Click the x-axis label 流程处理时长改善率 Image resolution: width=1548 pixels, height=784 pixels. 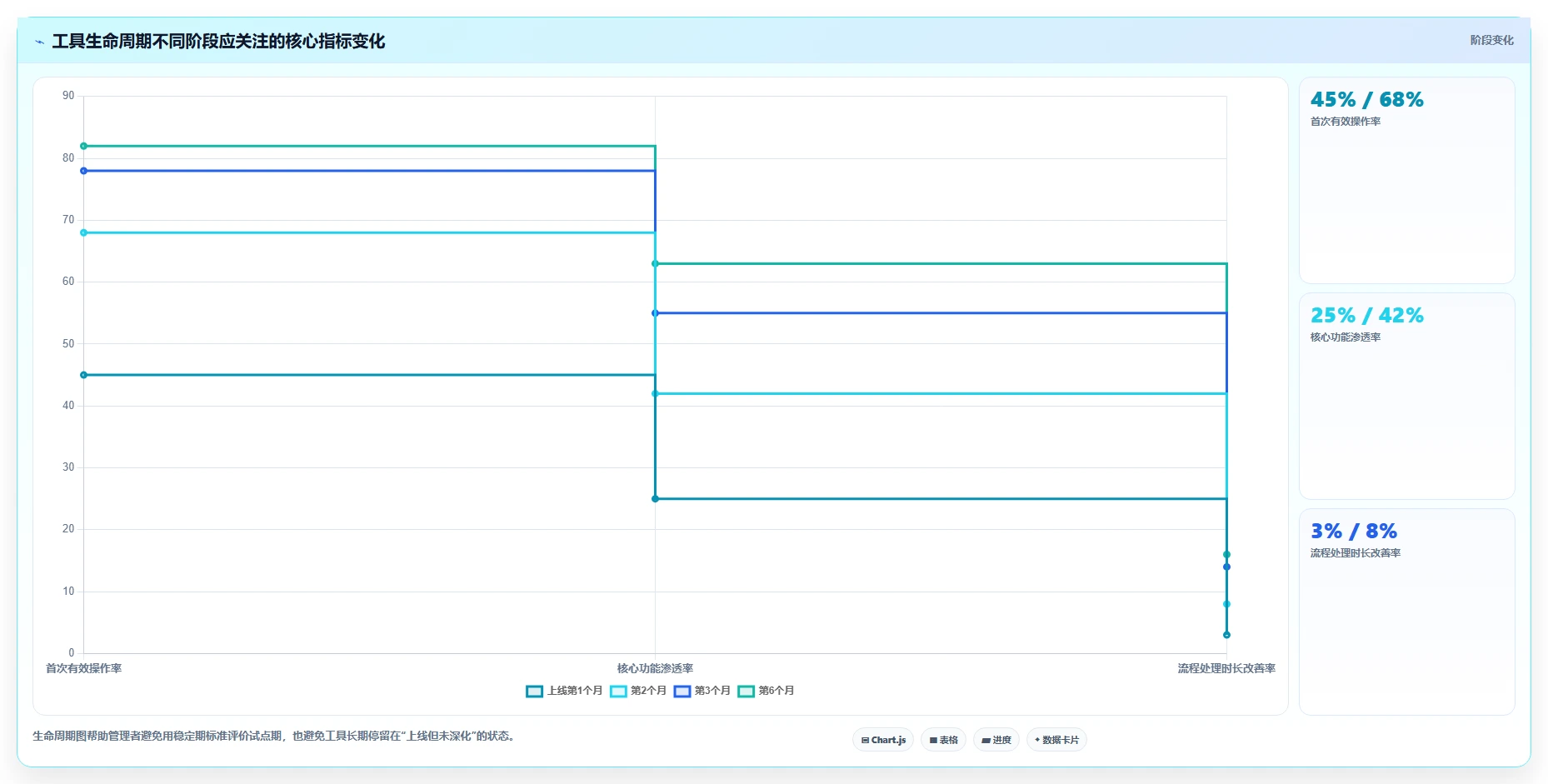(1226, 668)
